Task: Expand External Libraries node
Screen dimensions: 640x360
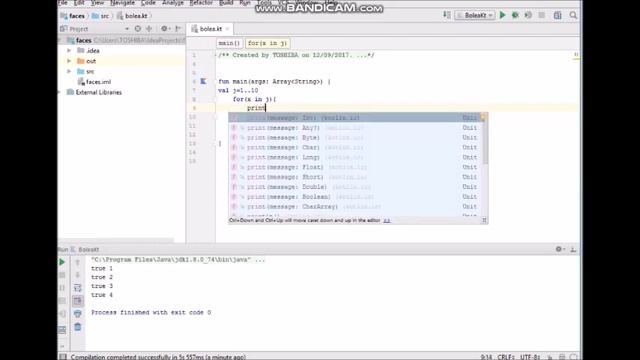Action: [60, 92]
